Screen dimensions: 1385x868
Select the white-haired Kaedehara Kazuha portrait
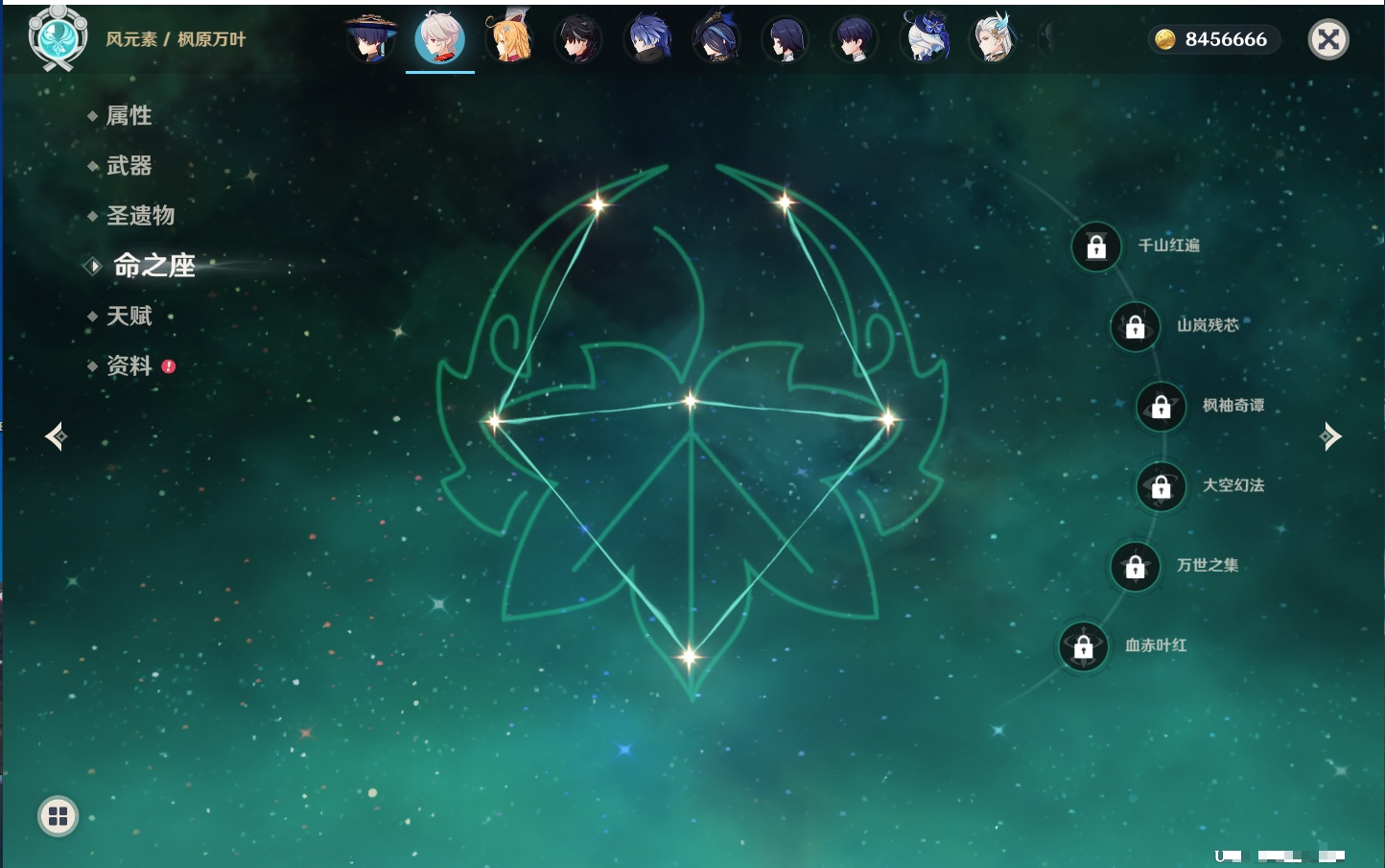[440, 39]
